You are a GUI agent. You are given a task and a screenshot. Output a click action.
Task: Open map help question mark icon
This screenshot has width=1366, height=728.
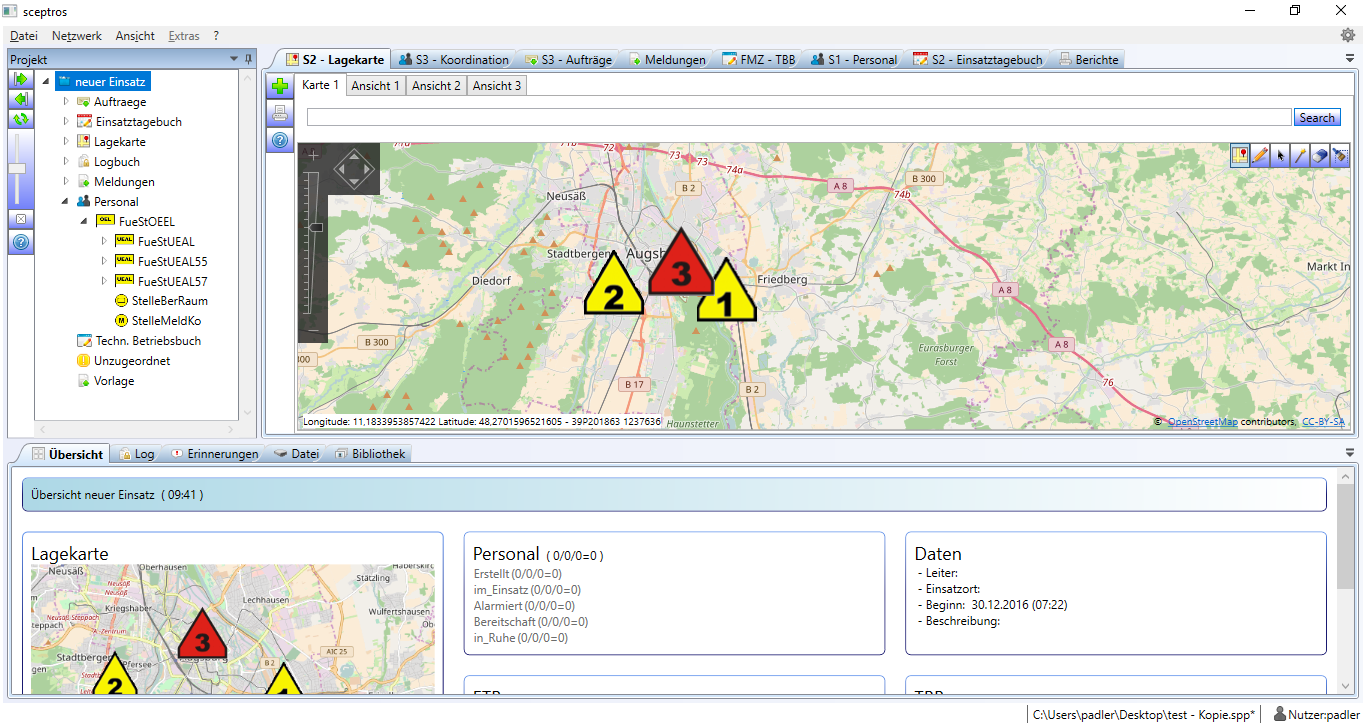coord(280,140)
